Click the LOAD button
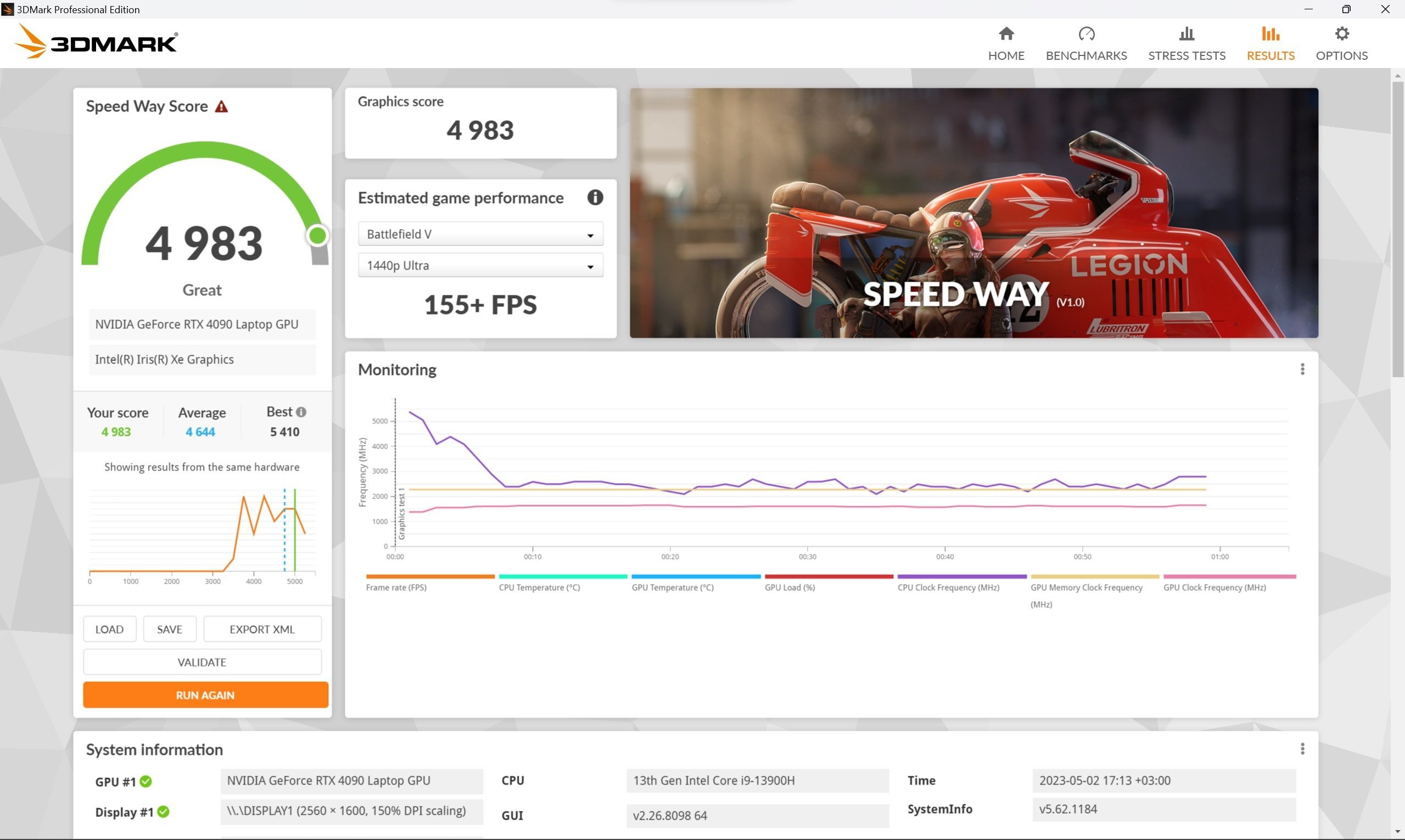This screenshot has width=1405, height=840. pyautogui.click(x=110, y=629)
